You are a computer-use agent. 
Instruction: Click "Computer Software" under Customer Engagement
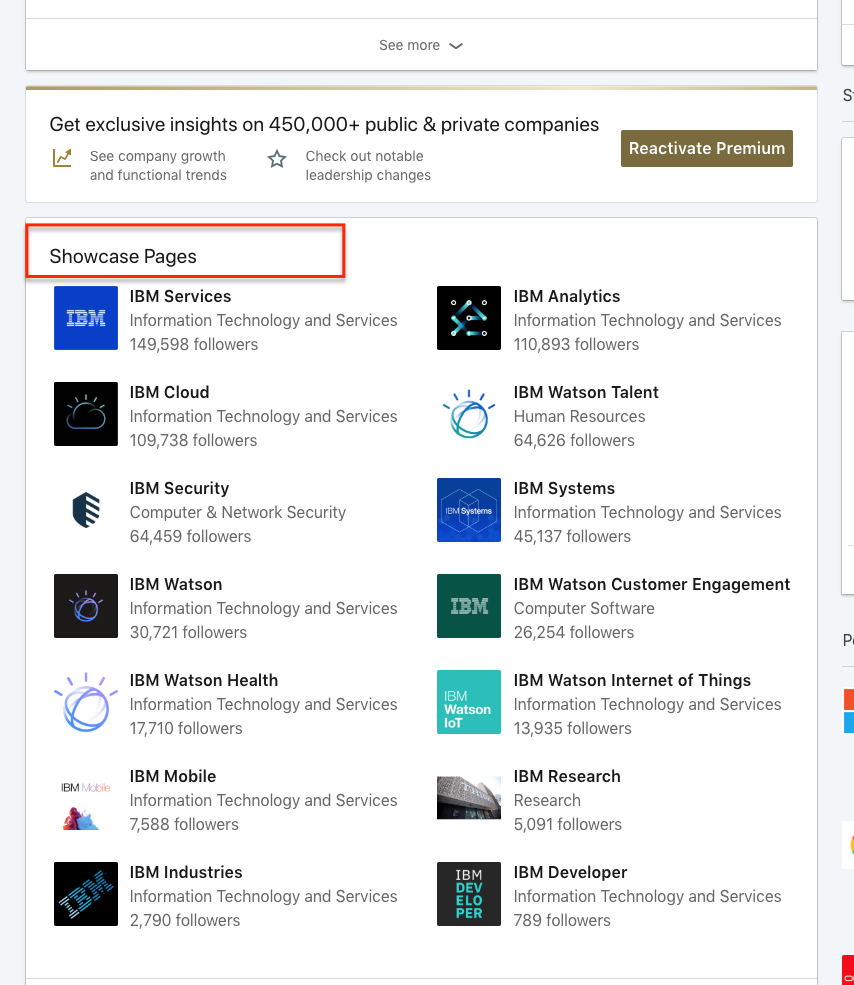(584, 609)
